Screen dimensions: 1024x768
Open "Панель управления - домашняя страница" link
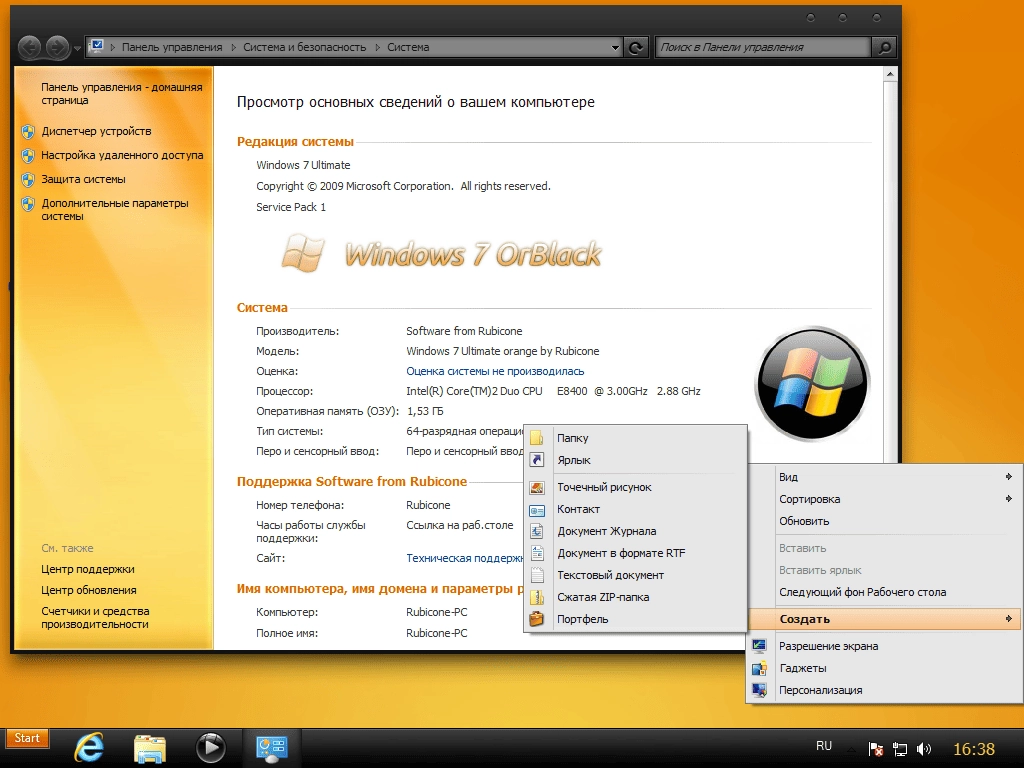pos(121,93)
